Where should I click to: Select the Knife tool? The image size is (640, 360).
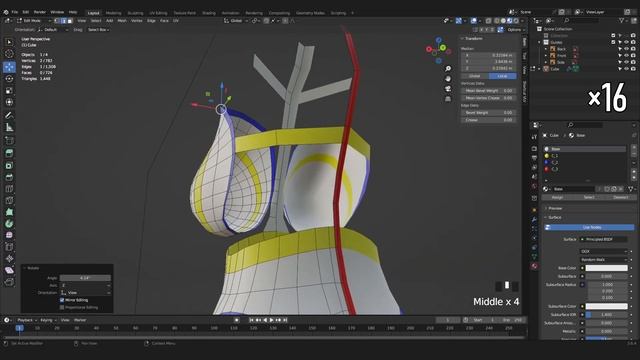coord(9,200)
